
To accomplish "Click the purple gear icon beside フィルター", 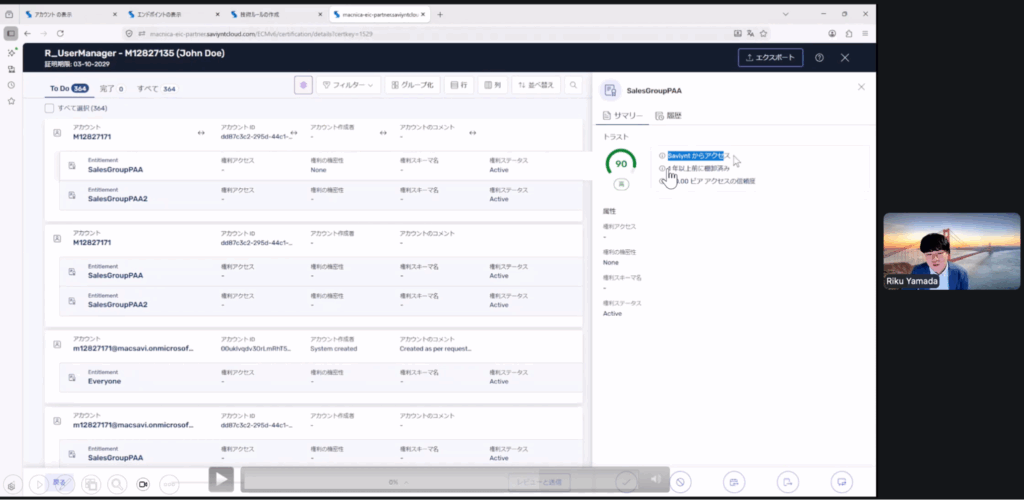I will click(x=303, y=85).
